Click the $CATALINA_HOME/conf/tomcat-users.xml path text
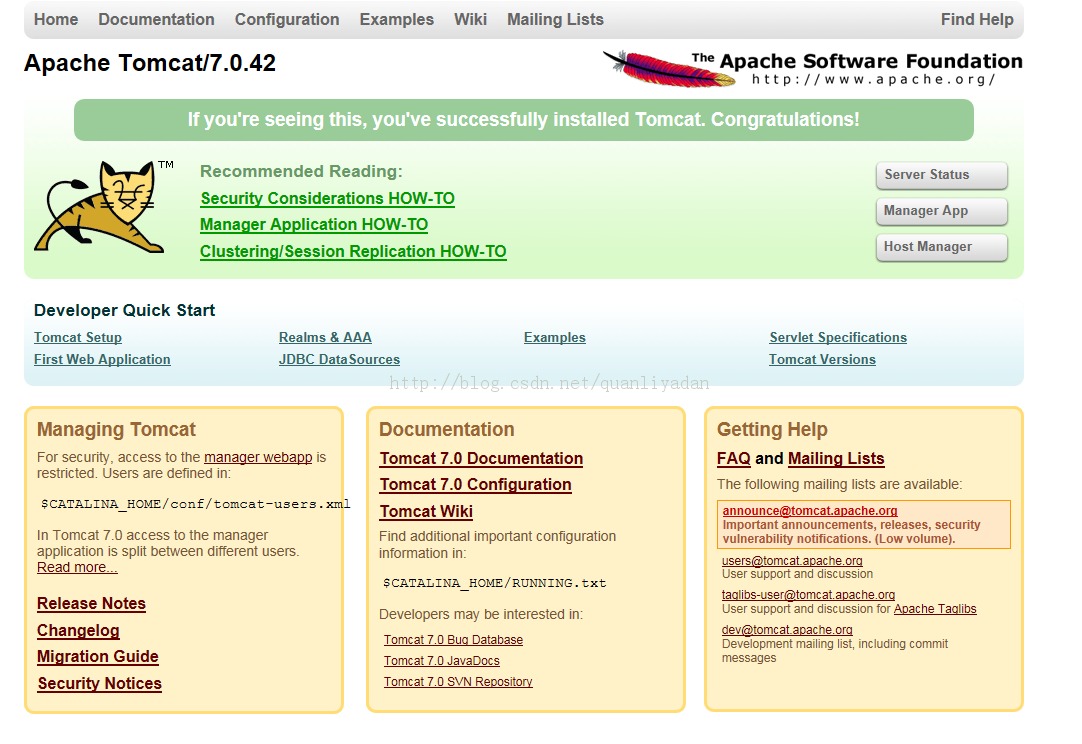 pos(195,505)
